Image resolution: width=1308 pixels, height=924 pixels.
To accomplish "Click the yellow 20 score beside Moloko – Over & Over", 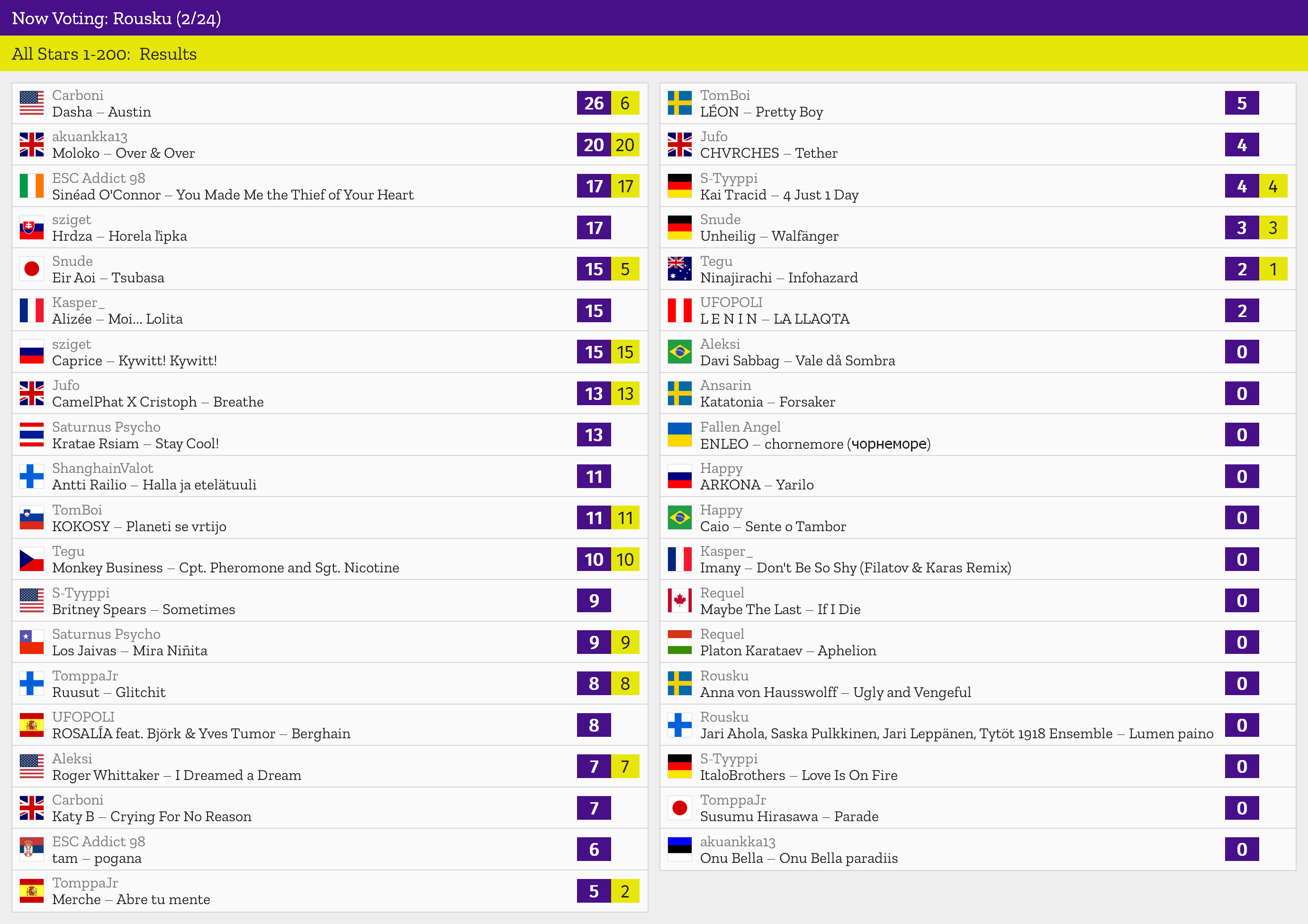I will [x=625, y=145].
